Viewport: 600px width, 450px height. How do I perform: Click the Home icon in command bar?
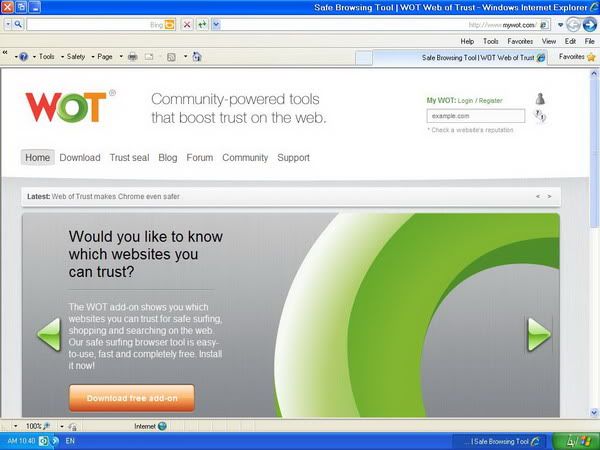197,57
